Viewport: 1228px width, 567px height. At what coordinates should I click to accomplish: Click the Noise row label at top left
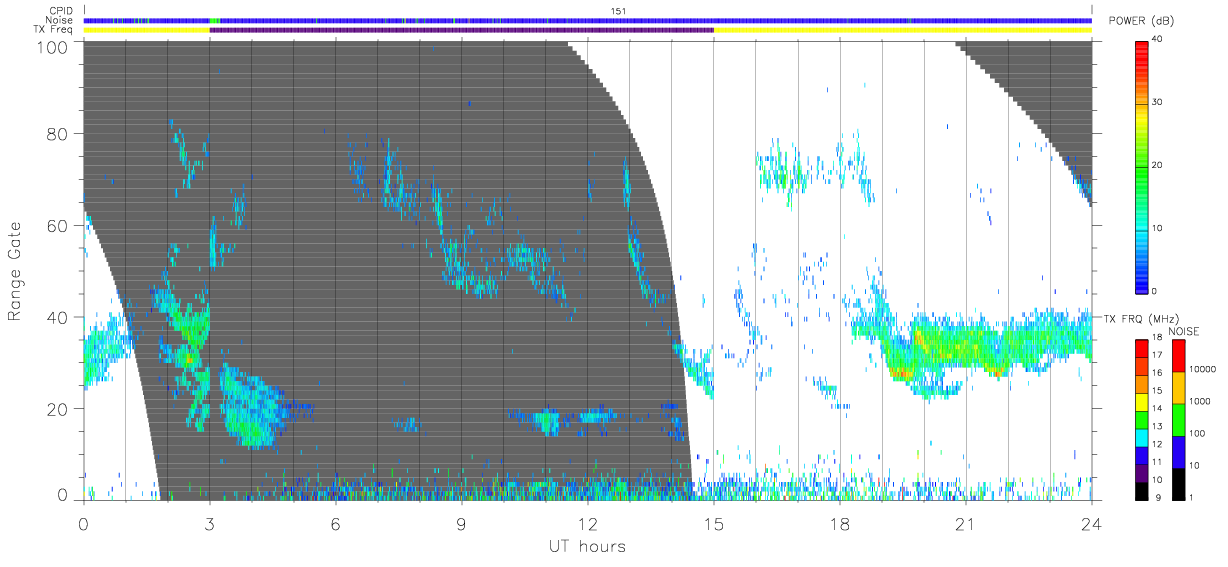point(61,20)
